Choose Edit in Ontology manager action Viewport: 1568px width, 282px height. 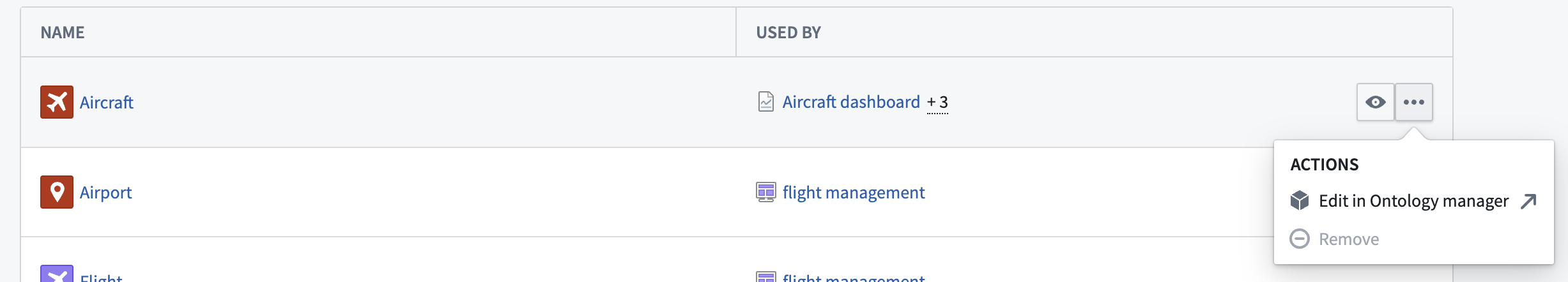pos(1414,201)
